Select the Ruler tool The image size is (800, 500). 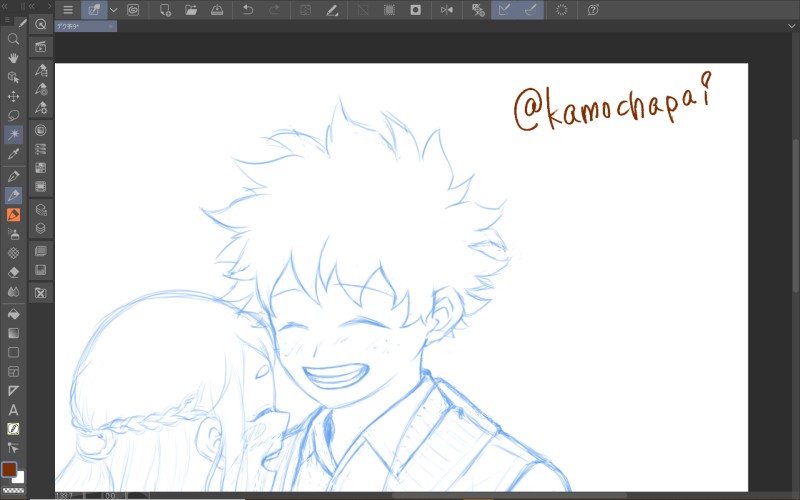click(13, 391)
